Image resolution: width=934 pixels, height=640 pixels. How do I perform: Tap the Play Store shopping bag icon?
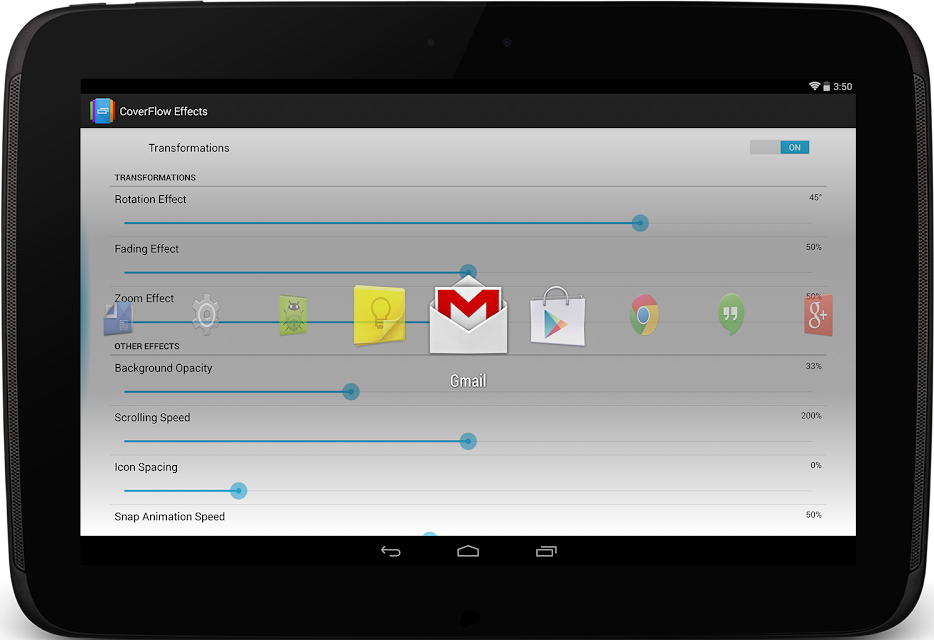click(x=558, y=316)
